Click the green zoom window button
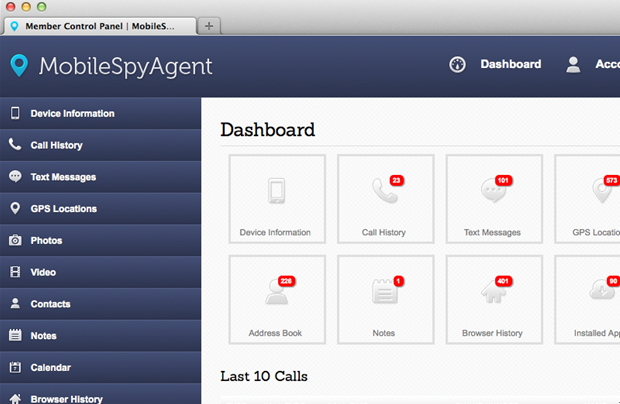Viewport: 620px width, 404px height. (42, 6)
